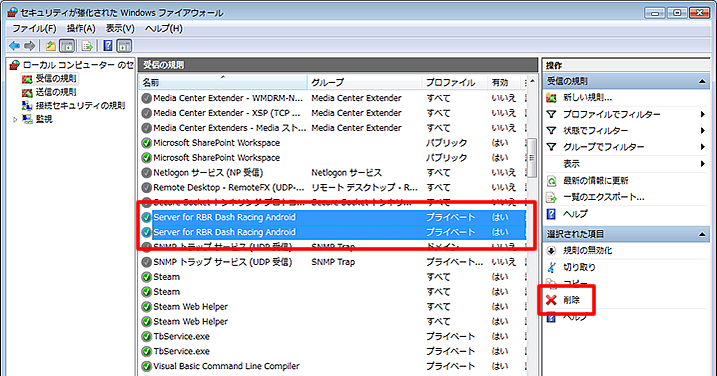Screen dimensions: 717x376
Task: Toggle the action pane toolbar icon
Action: tap(124, 45)
